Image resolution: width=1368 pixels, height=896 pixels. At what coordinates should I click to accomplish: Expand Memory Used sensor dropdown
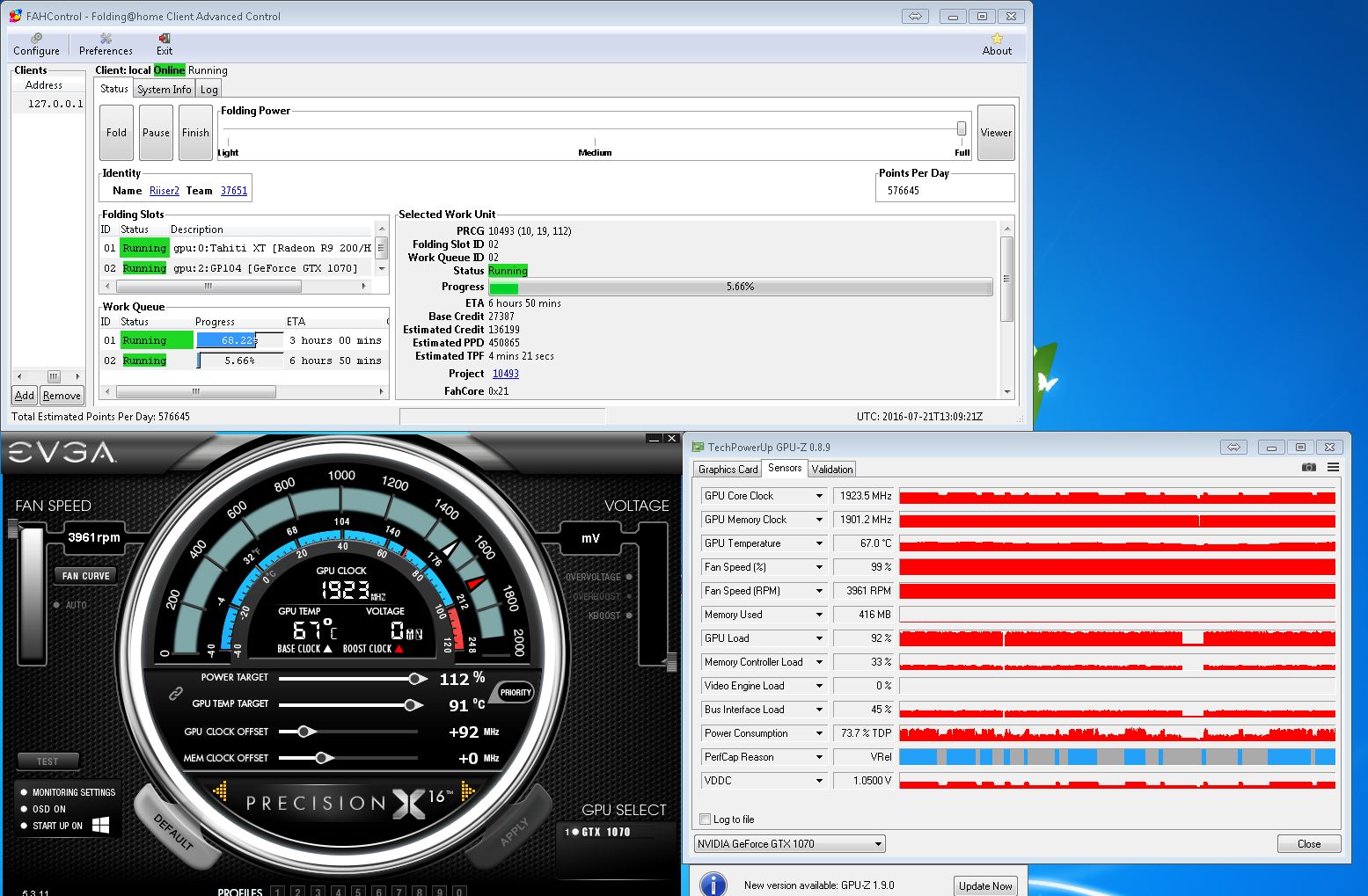point(819,615)
